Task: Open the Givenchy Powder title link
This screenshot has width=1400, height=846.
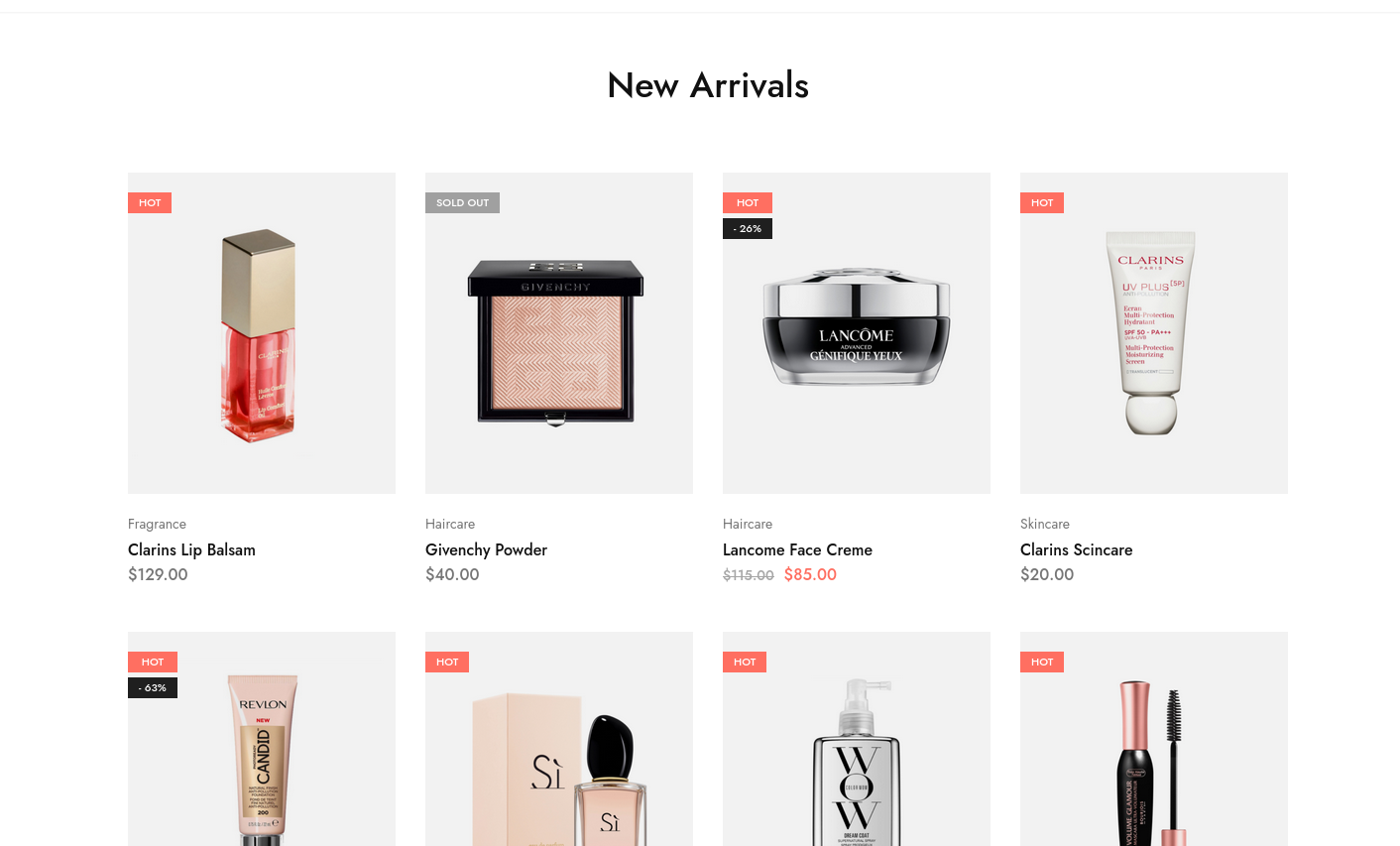Action: tap(486, 549)
